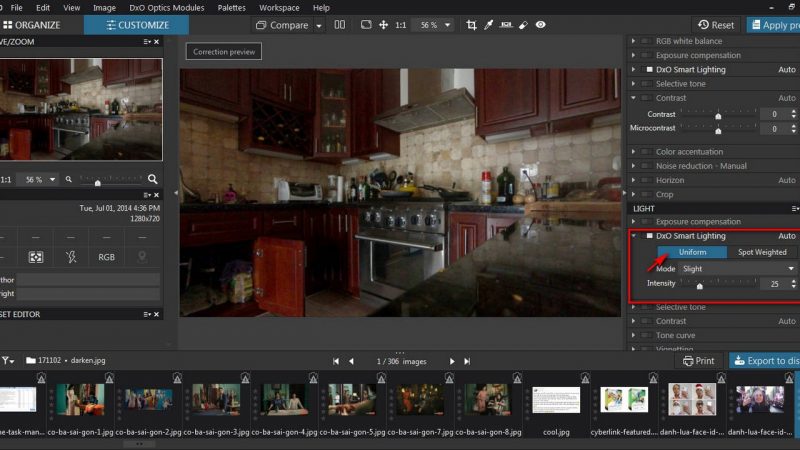Click the Apply preset button
The image size is (800, 450).
773,25
